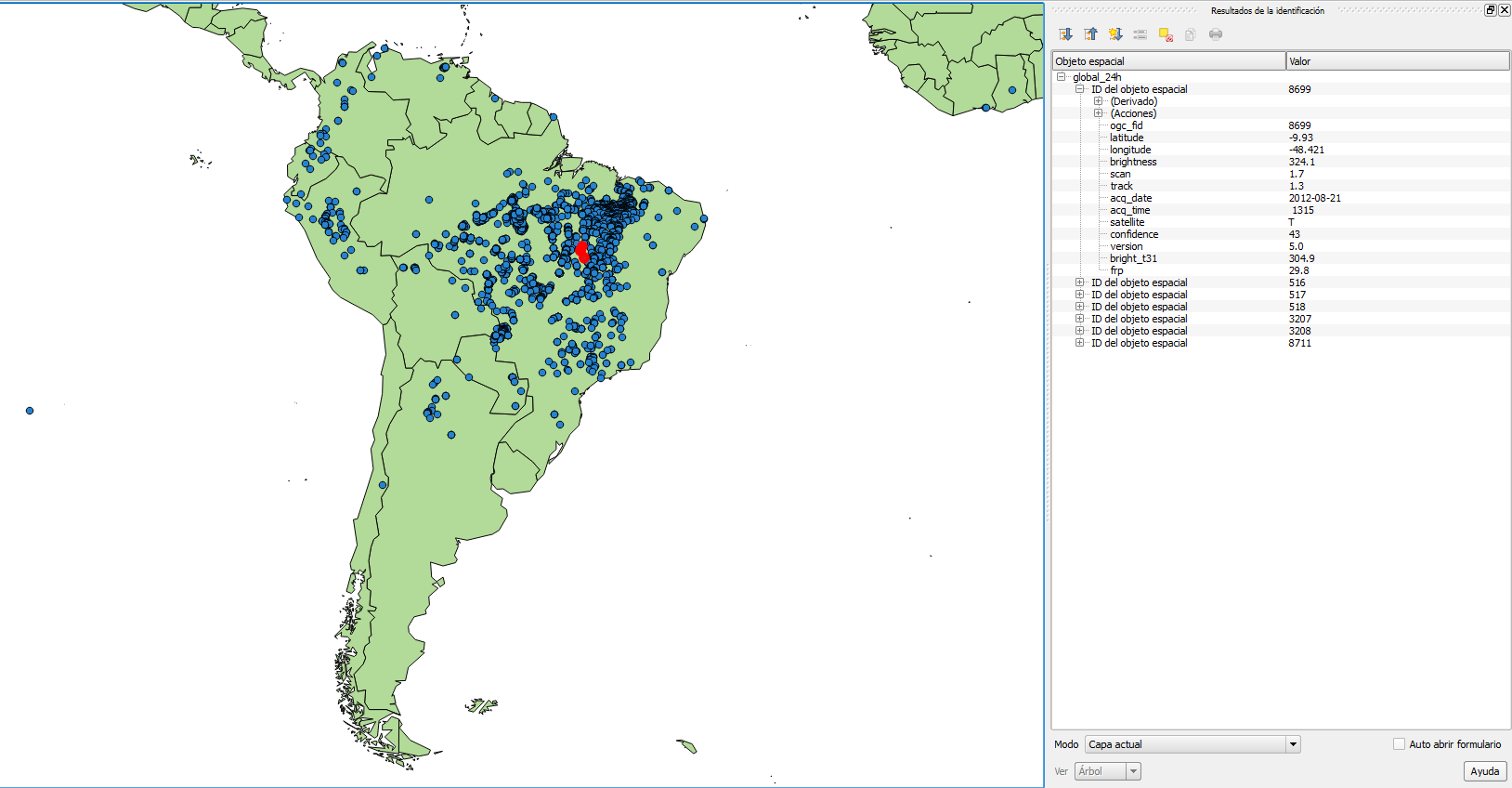The image size is (1512, 788).
Task: Click the Expand tree icon
Action: [x=1065, y=34]
